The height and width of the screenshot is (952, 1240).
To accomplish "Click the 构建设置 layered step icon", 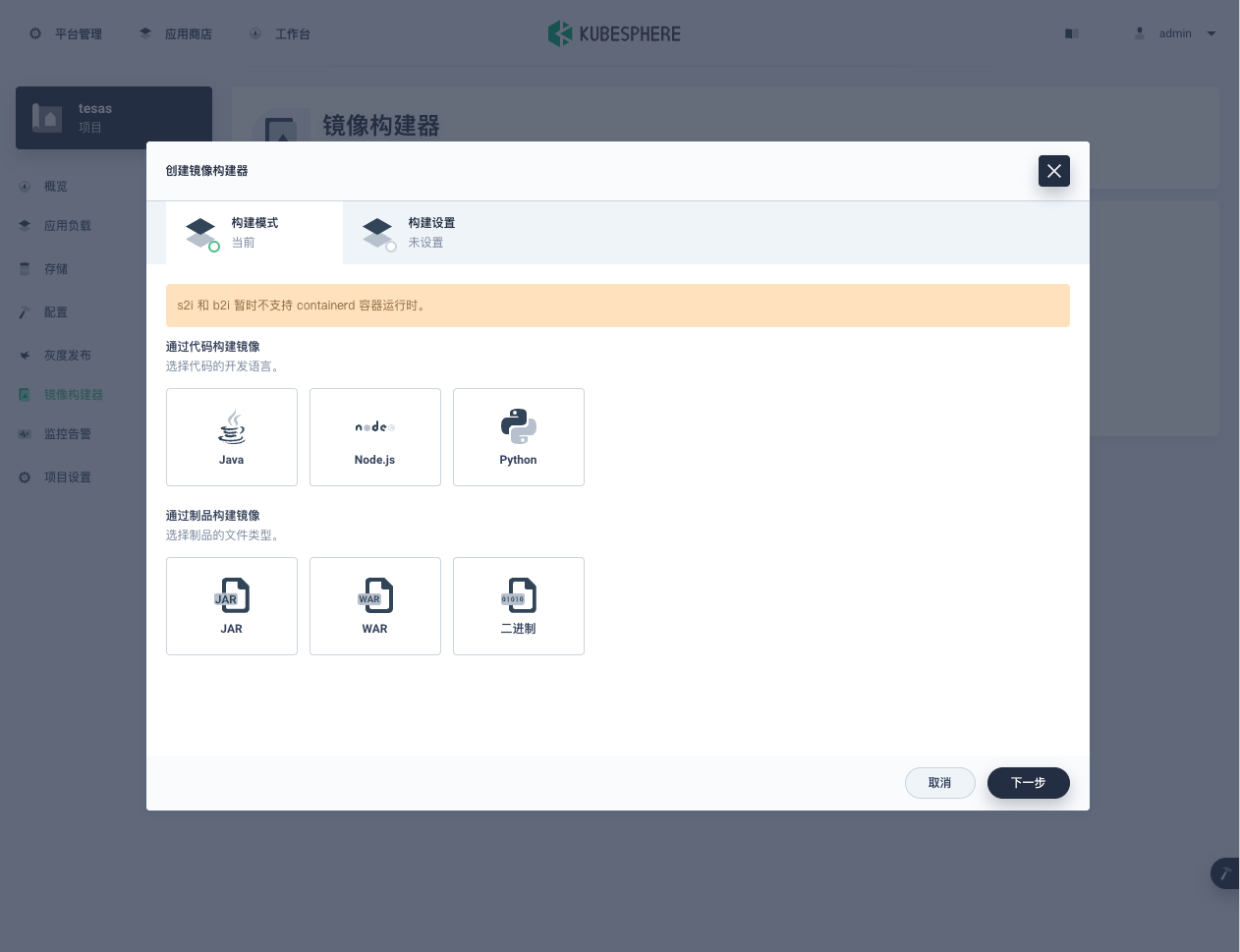I will (378, 234).
